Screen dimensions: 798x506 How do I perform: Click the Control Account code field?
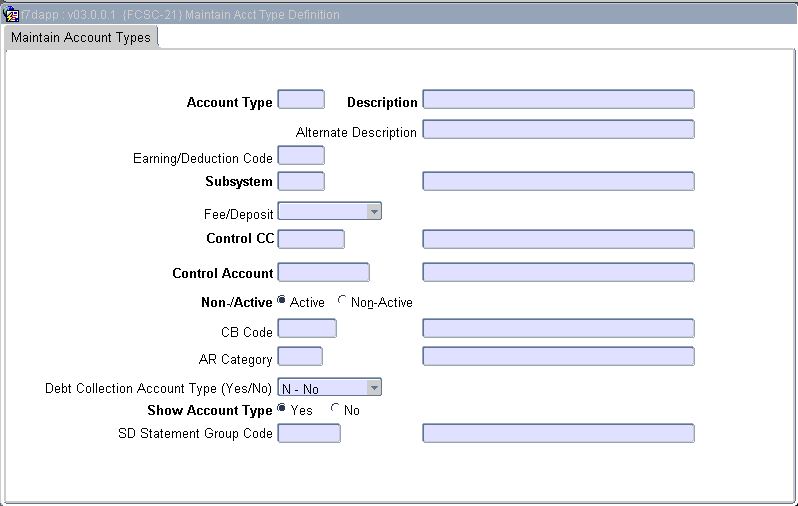tap(323, 273)
